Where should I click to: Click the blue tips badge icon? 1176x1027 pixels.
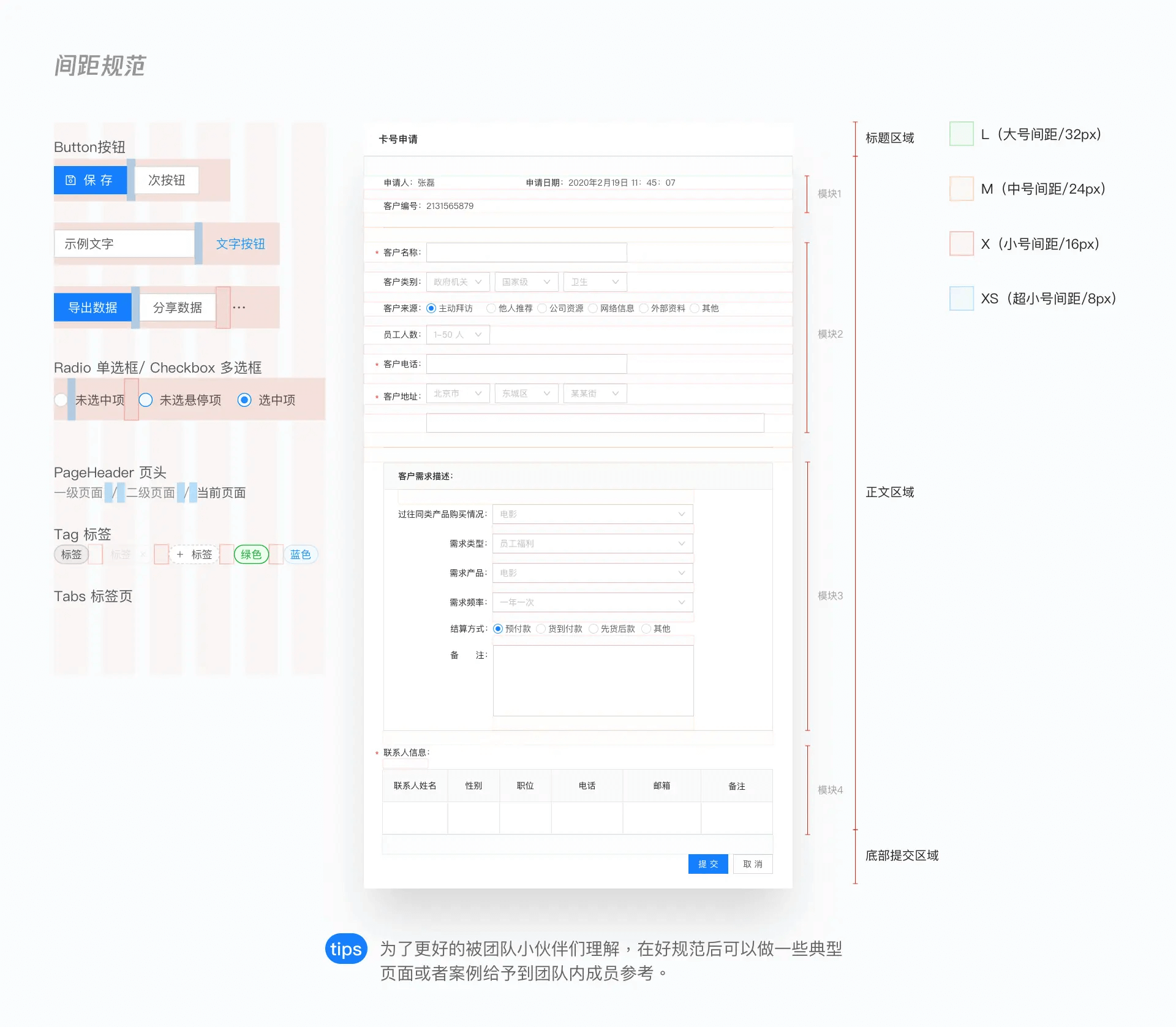(x=346, y=949)
